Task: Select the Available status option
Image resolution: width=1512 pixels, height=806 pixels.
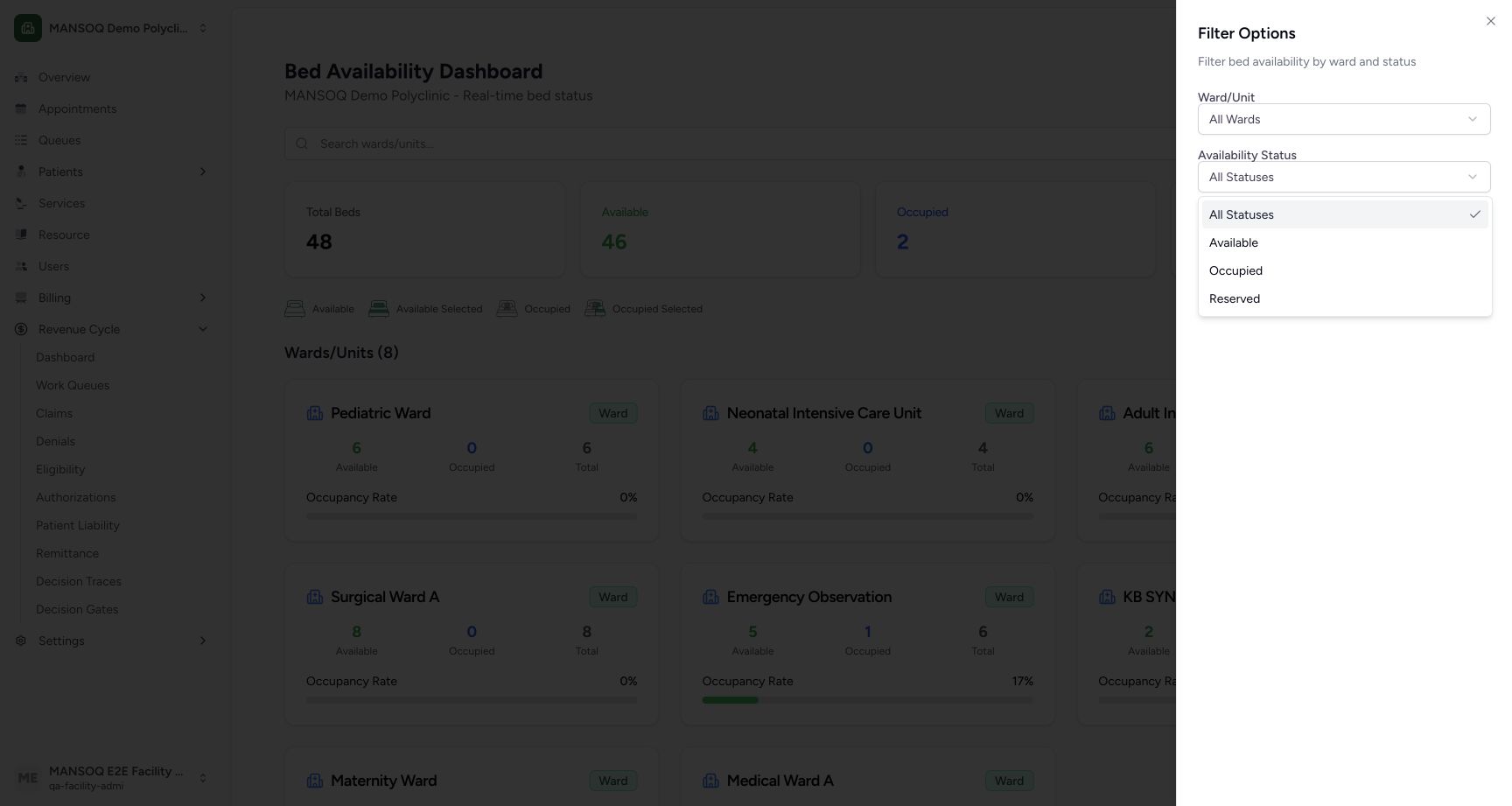Action: coord(1344,242)
